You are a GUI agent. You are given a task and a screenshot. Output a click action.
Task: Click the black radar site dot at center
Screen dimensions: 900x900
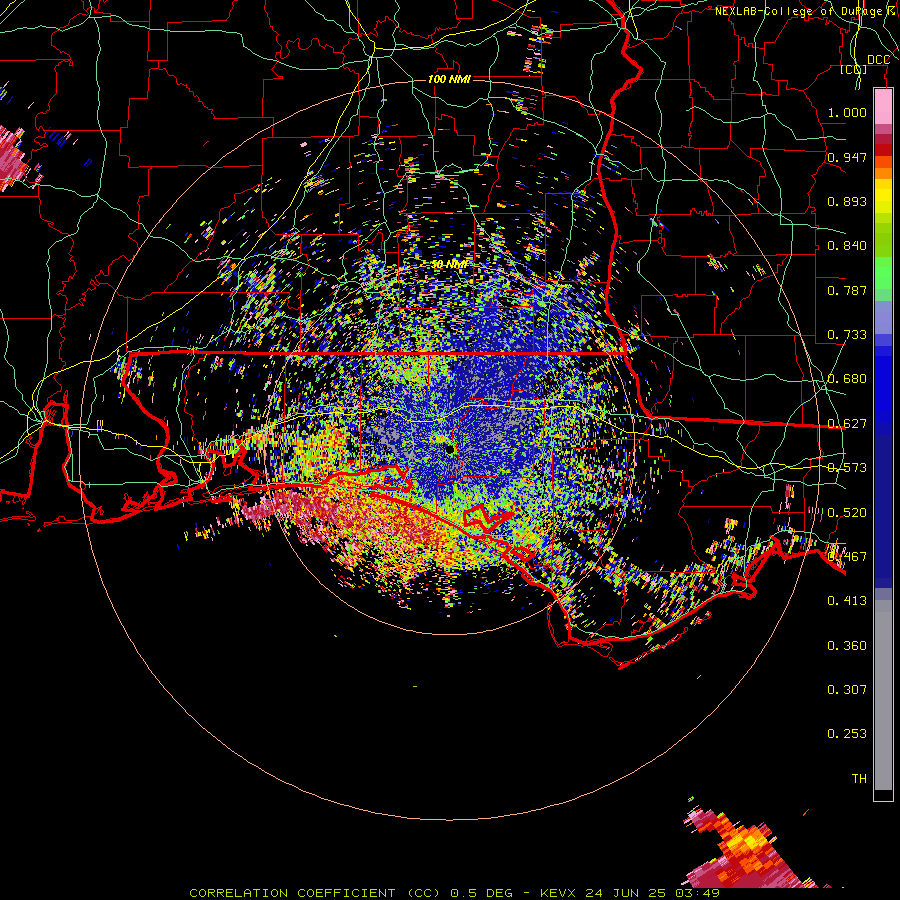[450, 450]
